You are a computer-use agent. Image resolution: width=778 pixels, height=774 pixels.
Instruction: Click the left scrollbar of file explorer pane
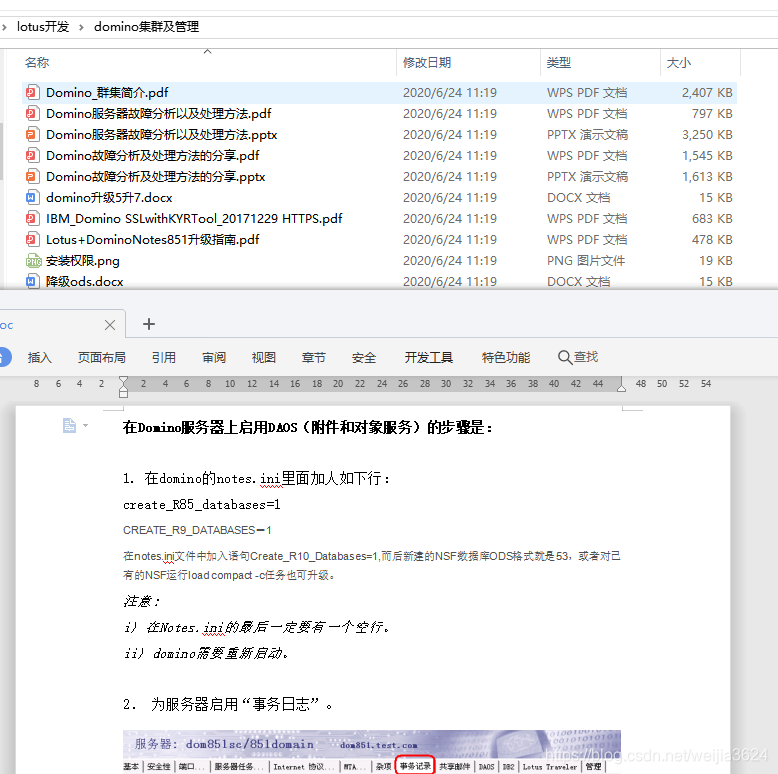click(1, 151)
